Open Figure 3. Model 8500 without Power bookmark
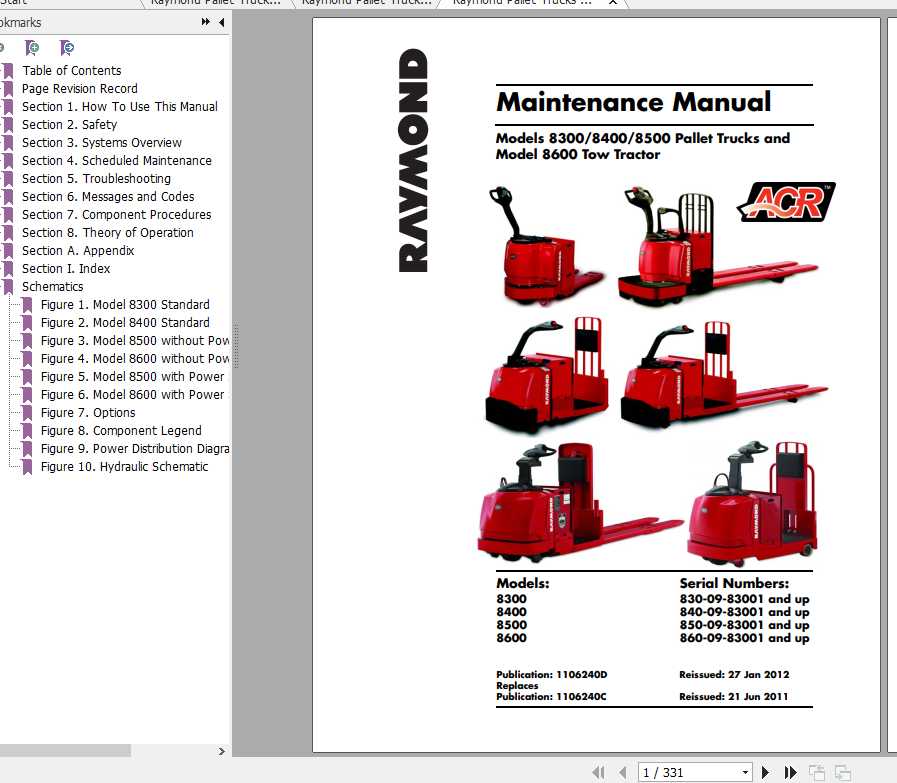This screenshot has height=783, width=897. [x=134, y=341]
